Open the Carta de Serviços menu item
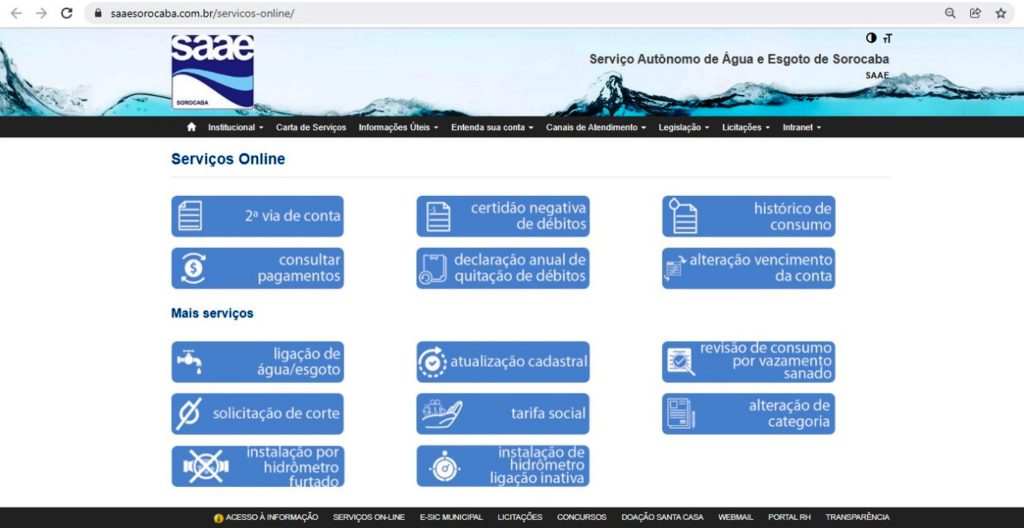Screen dimensions: 1024x528 (x=311, y=128)
